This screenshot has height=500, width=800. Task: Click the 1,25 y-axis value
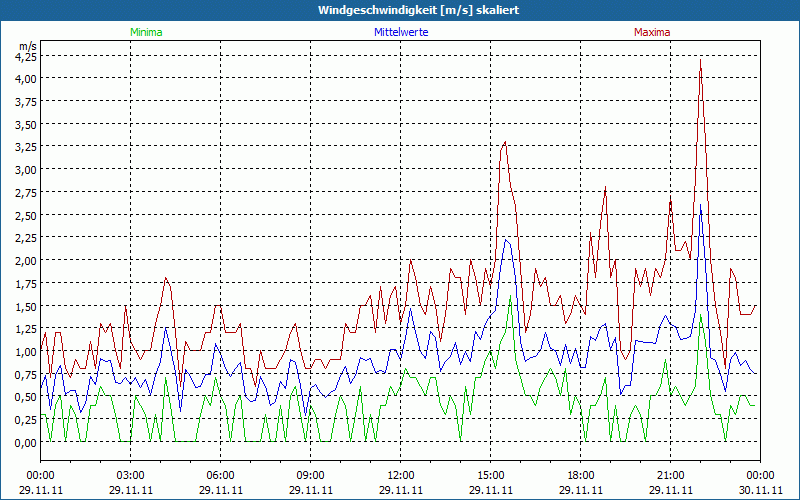click(x=26, y=329)
